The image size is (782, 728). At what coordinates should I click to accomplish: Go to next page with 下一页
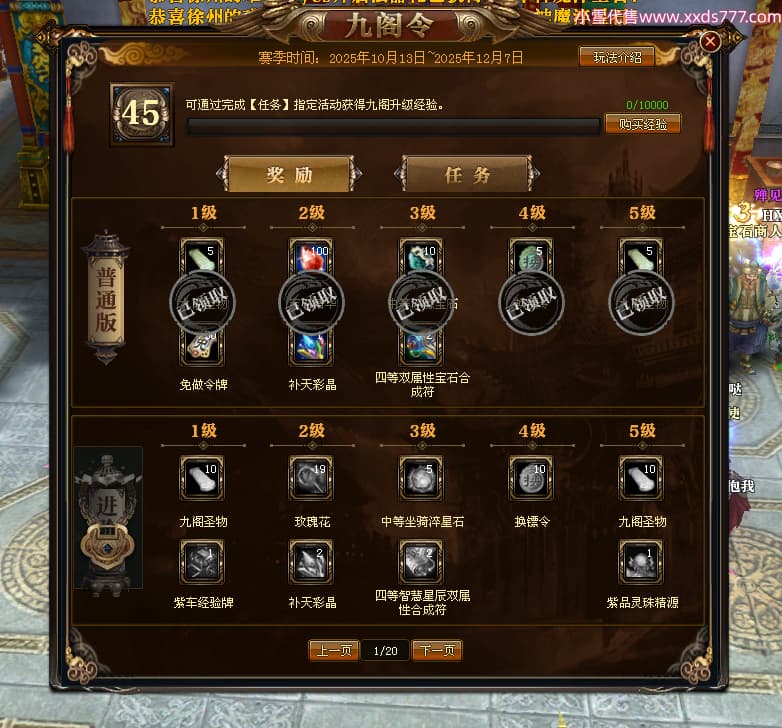point(437,650)
